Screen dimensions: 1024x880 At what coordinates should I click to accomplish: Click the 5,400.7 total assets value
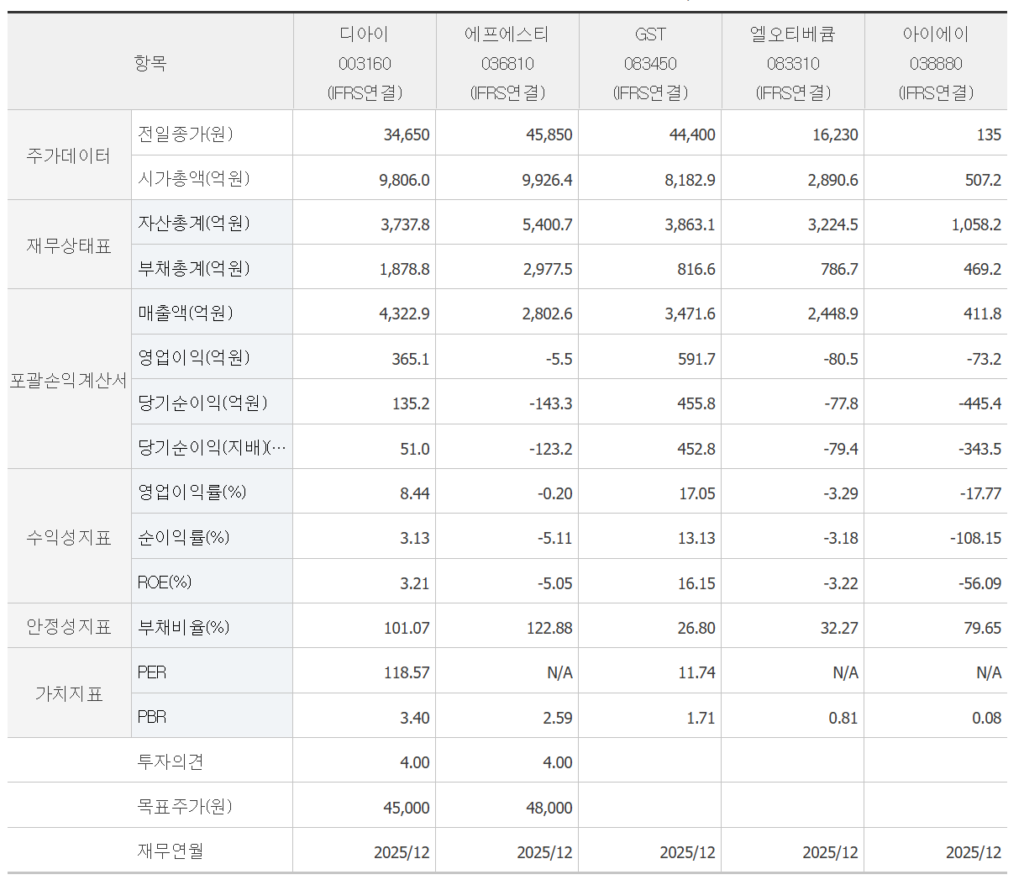pos(547,225)
